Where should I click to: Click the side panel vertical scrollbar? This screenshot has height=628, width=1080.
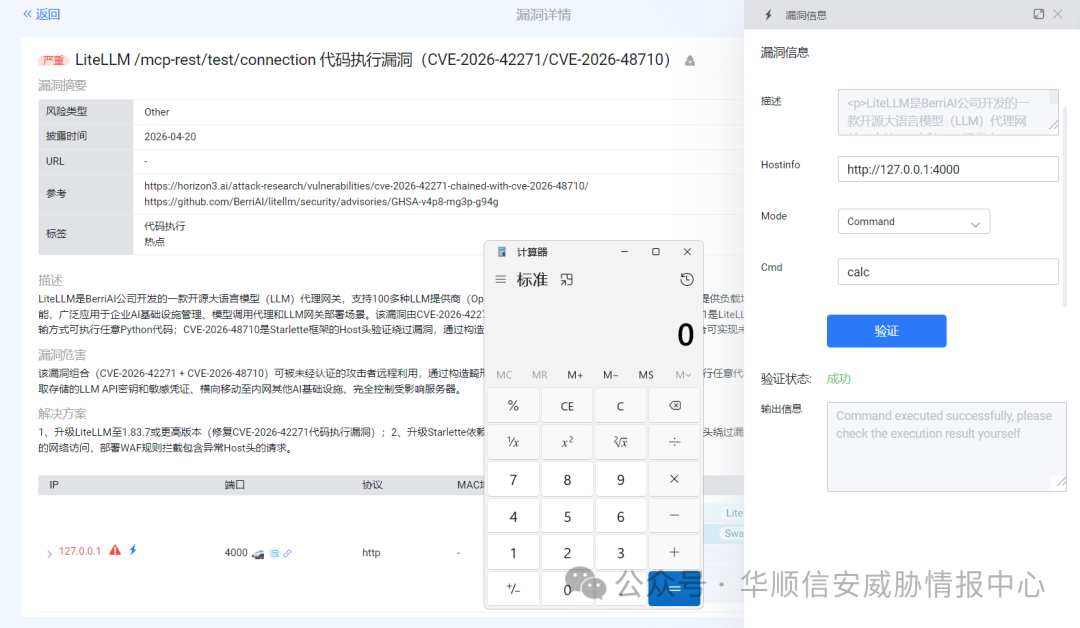tap(1065, 207)
